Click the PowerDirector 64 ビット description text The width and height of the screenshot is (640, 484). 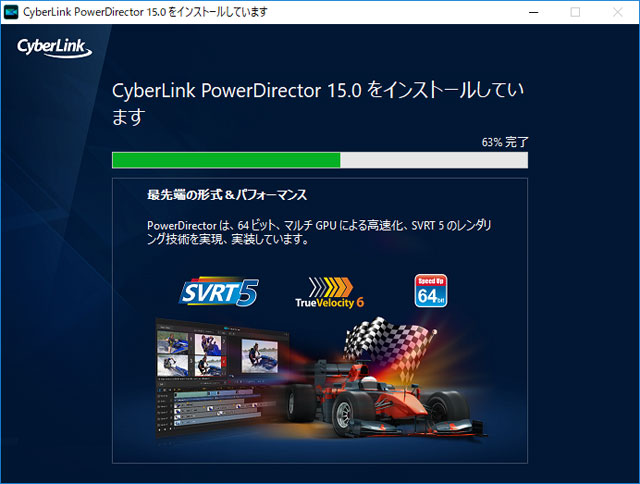point(319,232)
